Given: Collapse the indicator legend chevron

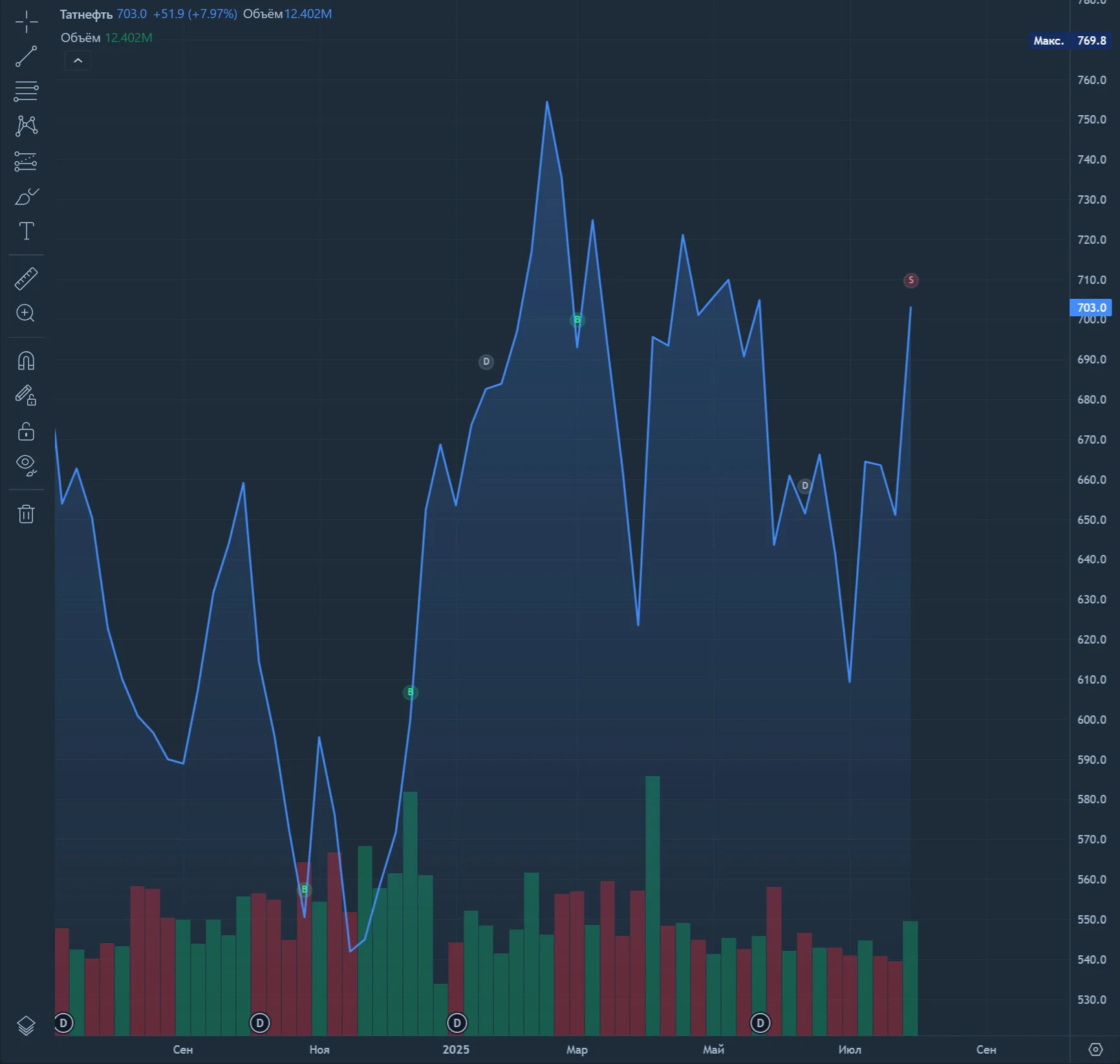Looking at the screenshot, I should pyautogui.click(x=78, y=61).
